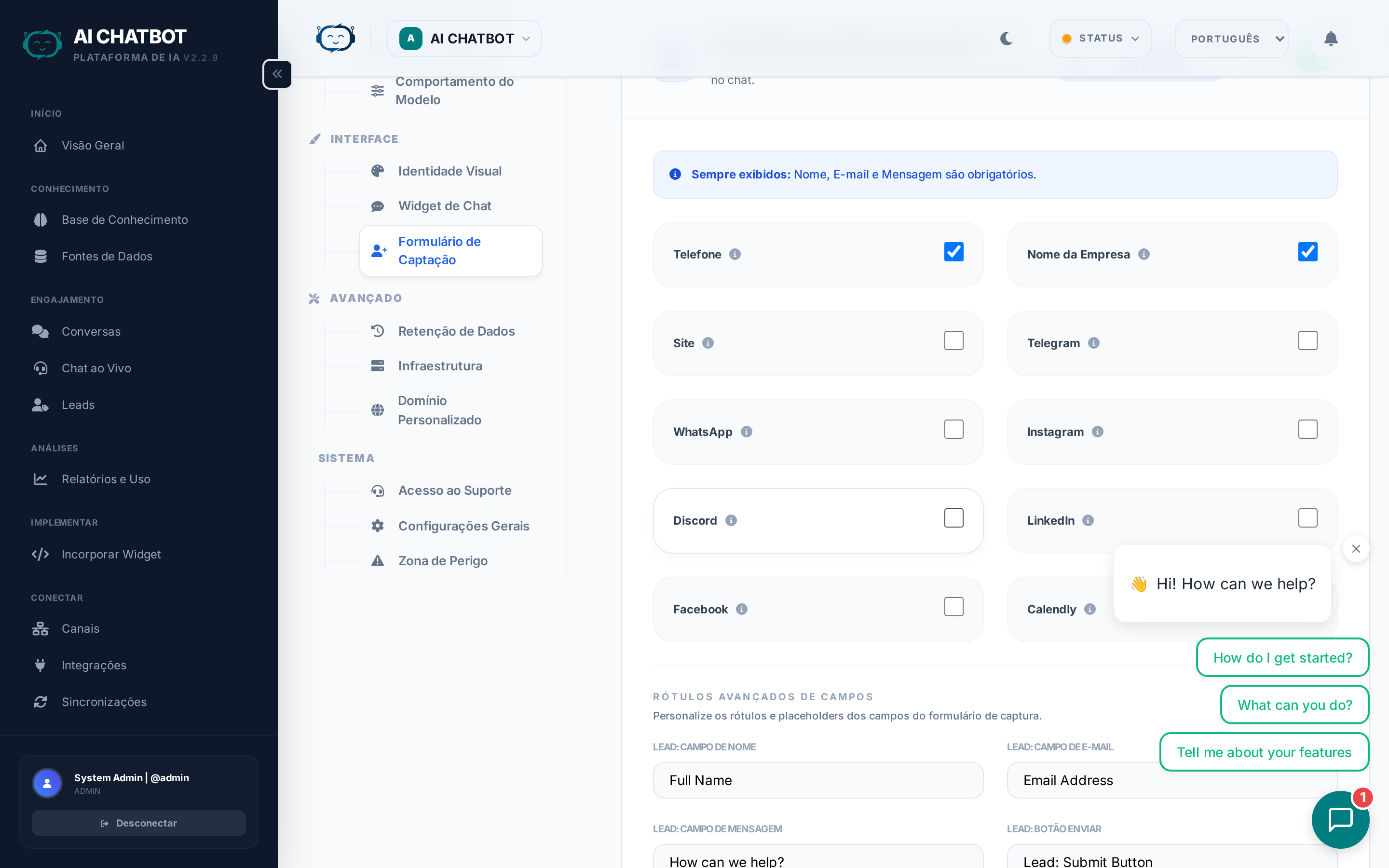Click the robot logo in top bar
Image resolution: width=1389 pixels, height=868 pixels.
[x=336, y=39]
